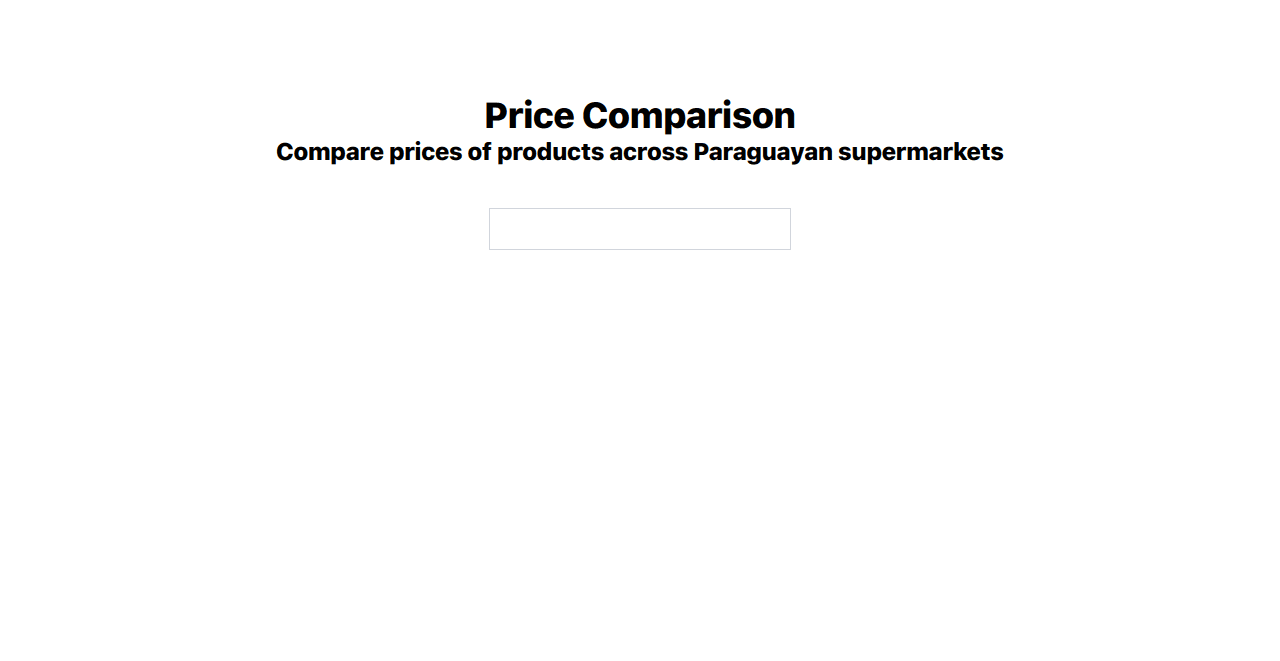The width and height of the screenshot is (1280, 661).
Task: Click the product search input box
Action: coord(639,229)
